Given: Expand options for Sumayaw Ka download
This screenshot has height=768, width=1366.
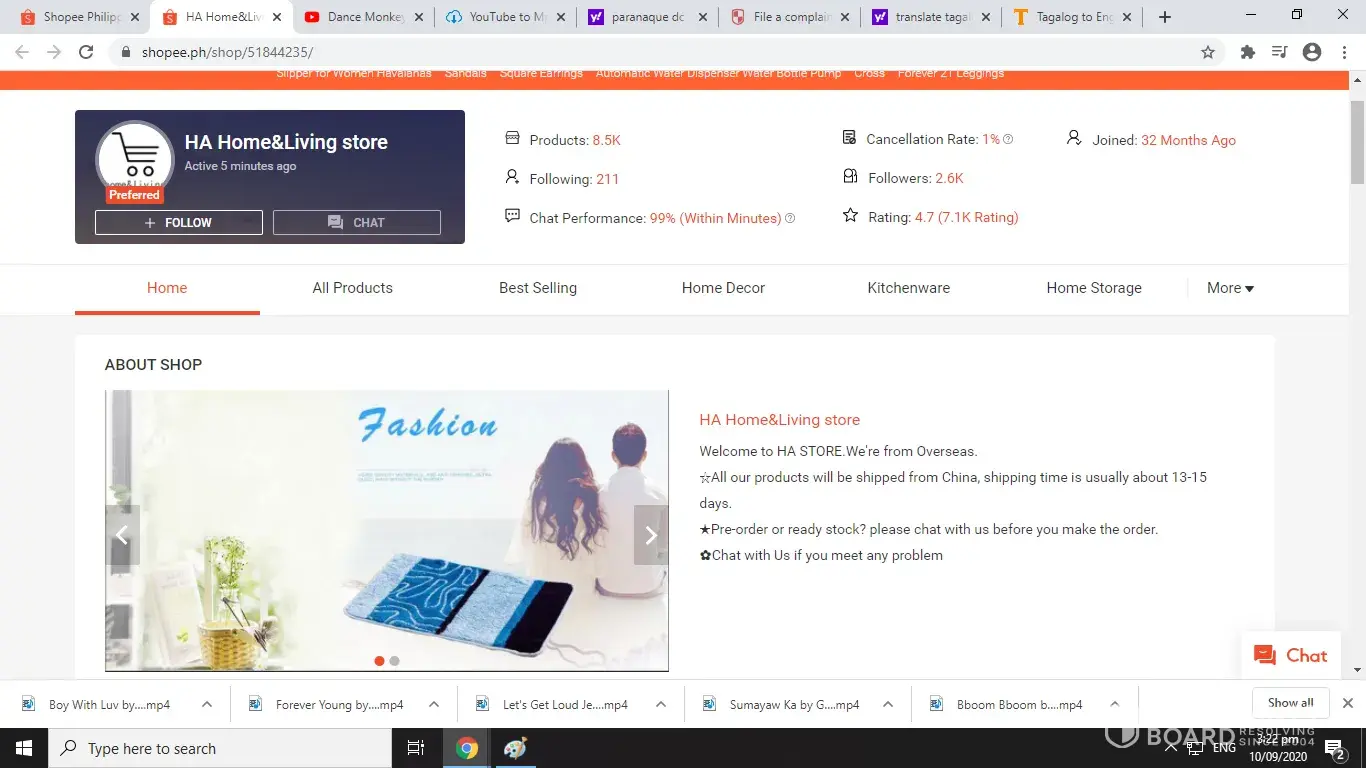Looking at the screenshot, I should point(887,704).
